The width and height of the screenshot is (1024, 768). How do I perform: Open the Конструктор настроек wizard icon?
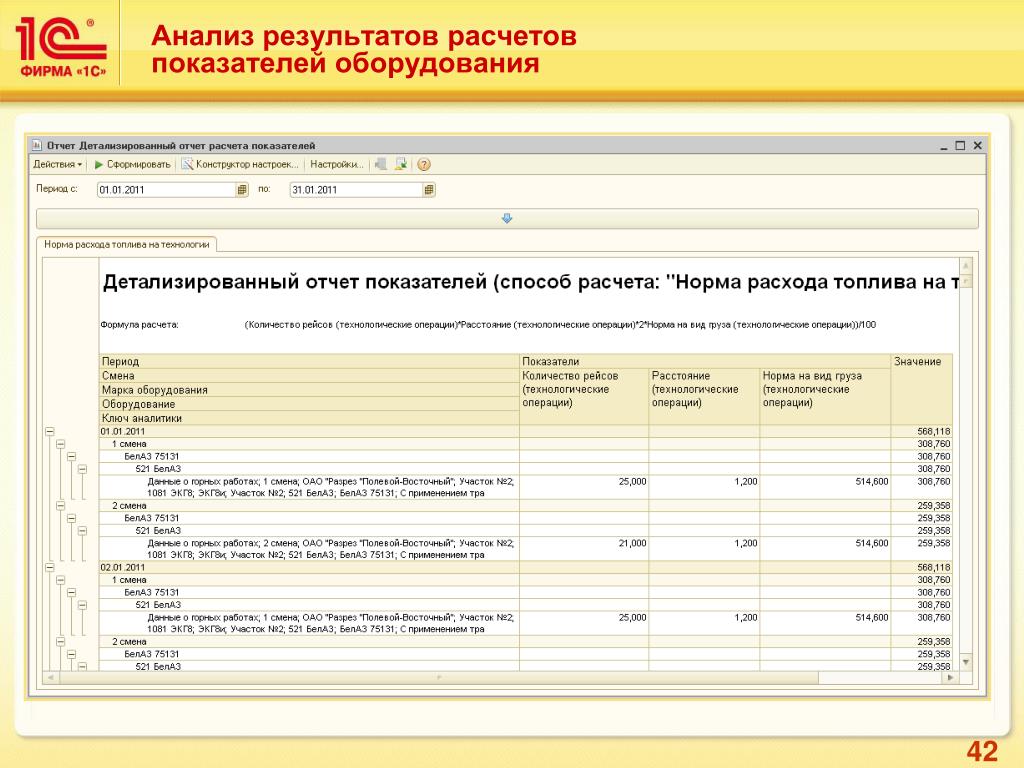pos(187,165)
